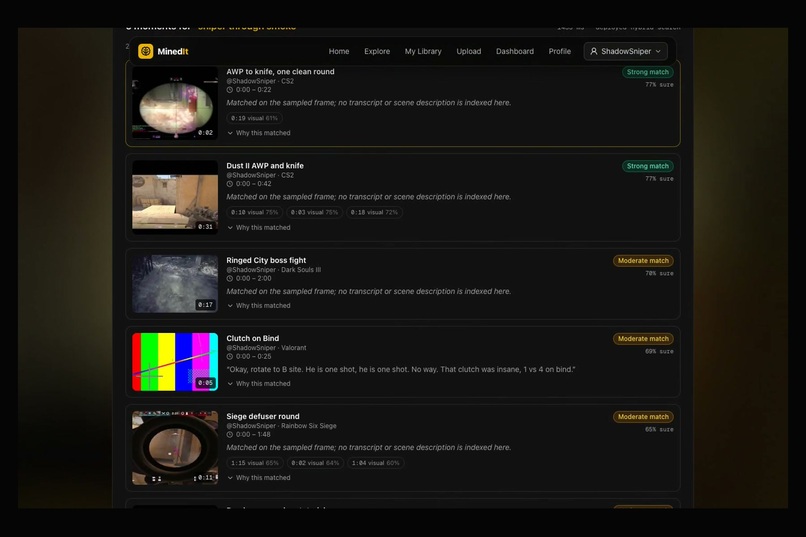Click '@ShadowSniper · Dark Souls III' text
Image resolution: width=806 pixels, height=537 pixels.
tap(273, 270)
